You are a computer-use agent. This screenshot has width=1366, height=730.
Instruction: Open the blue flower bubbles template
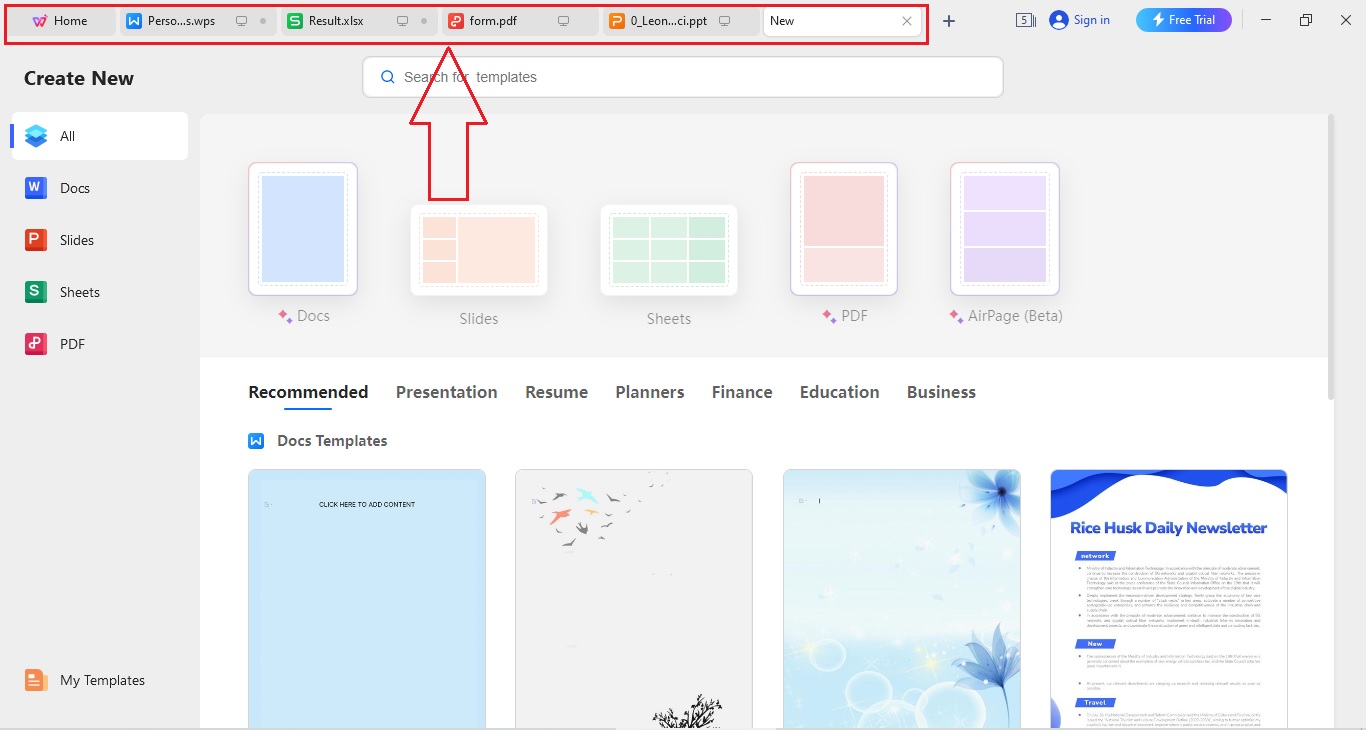[x=902, y=599]
